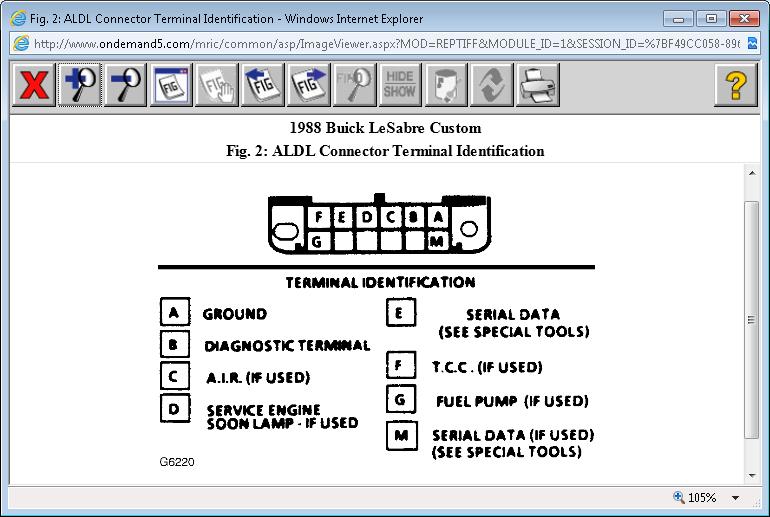Click the paint bucket toolbar icon
This screenshot has width=770, height=517.
pyautogui.click(x=445, y=85)
